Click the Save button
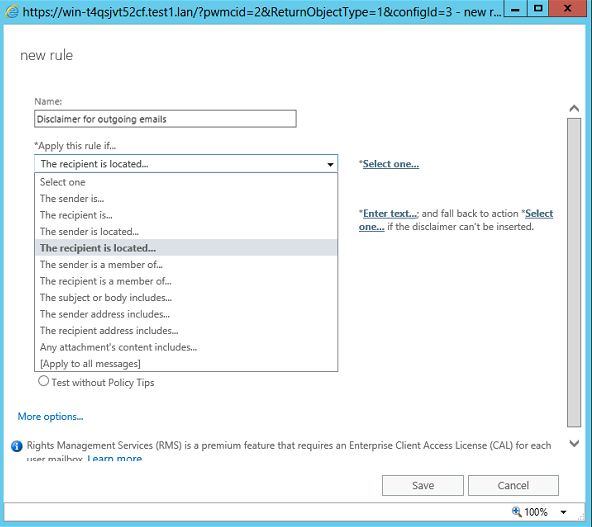Viewport: 592px width, 527px height. point(423,485)
